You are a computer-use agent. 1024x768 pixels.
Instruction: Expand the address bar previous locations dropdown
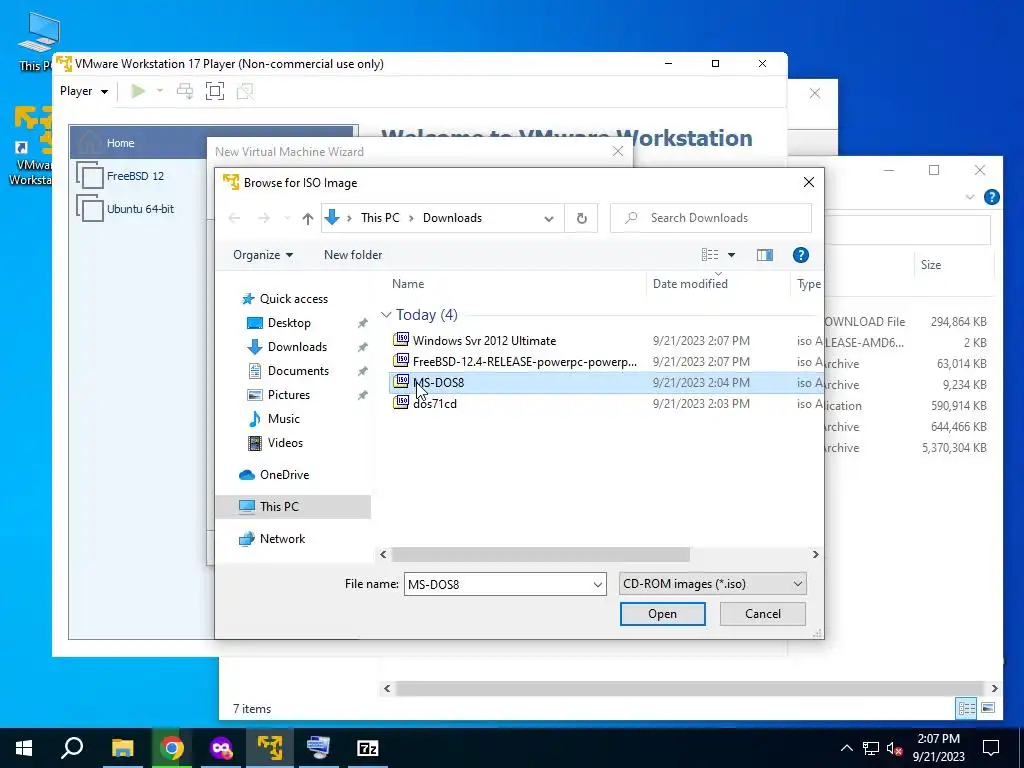coord(549,219)
